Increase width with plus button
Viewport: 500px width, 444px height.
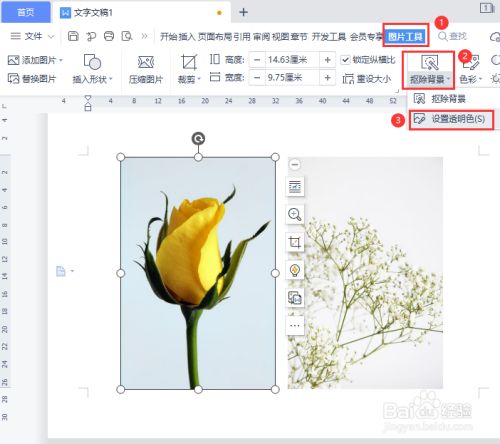point(327,78)
